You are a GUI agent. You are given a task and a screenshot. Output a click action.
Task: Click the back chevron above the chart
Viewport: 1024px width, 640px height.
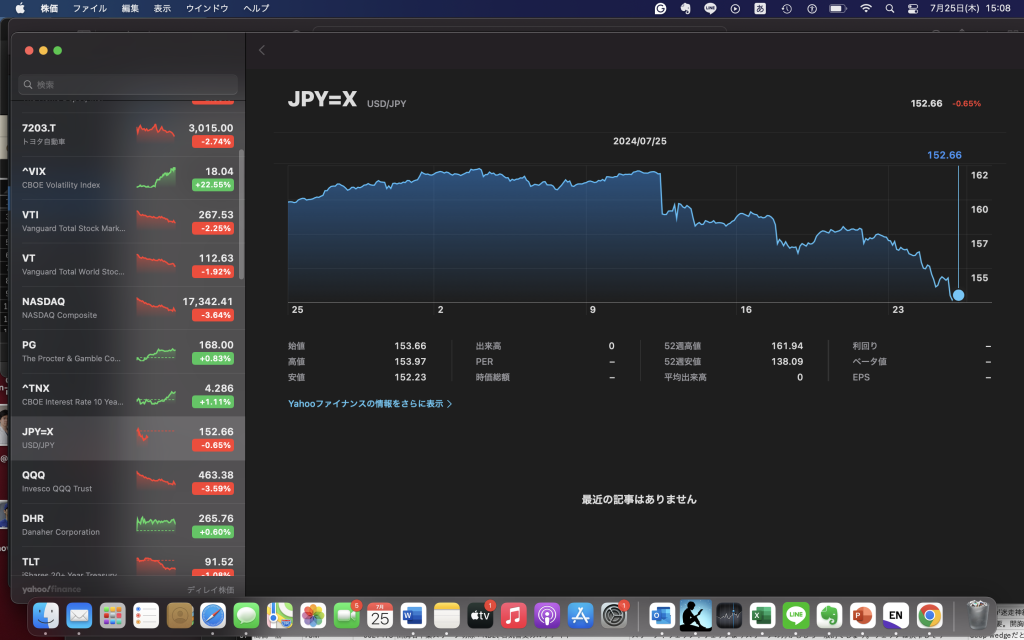[x=262, y=50]
